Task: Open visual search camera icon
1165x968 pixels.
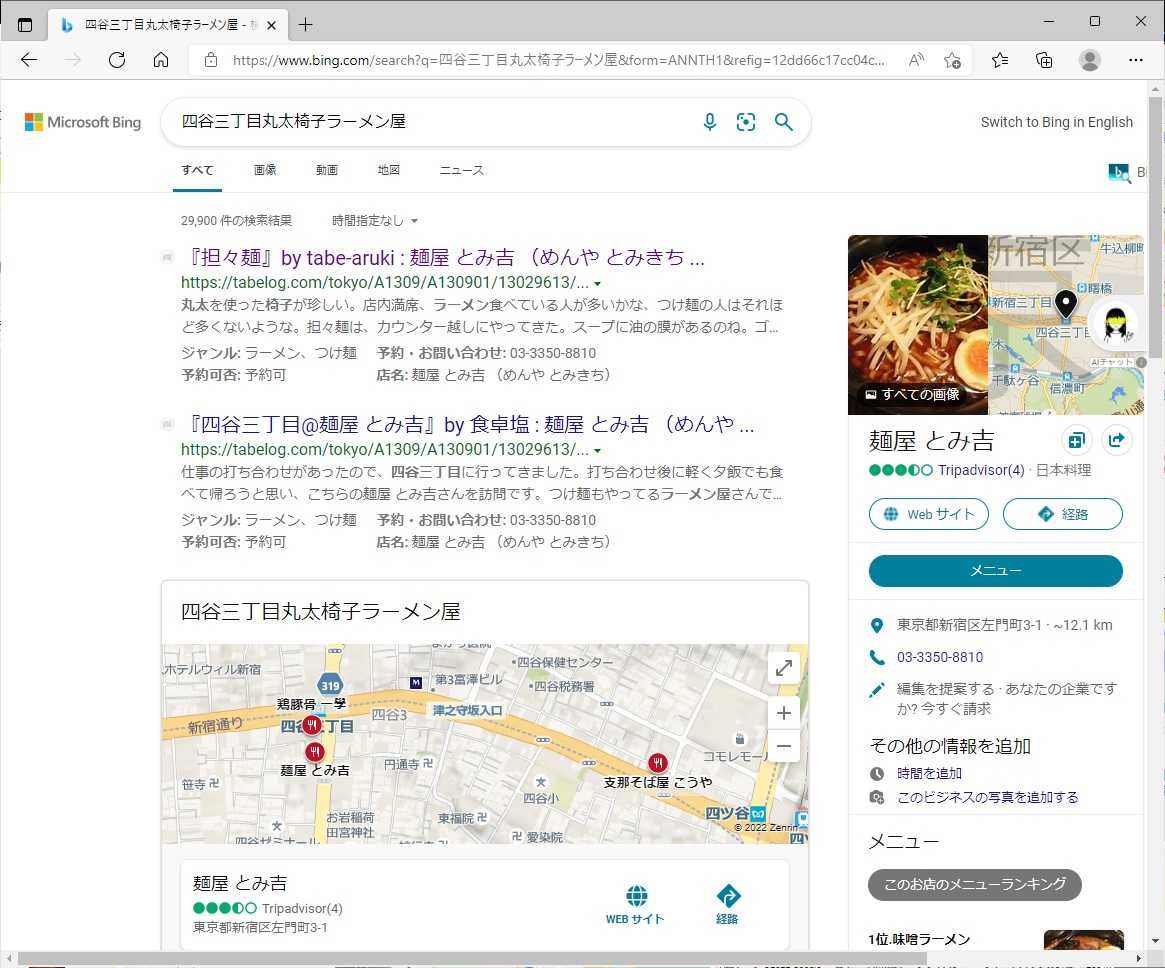Action: (x=746, y=122)
